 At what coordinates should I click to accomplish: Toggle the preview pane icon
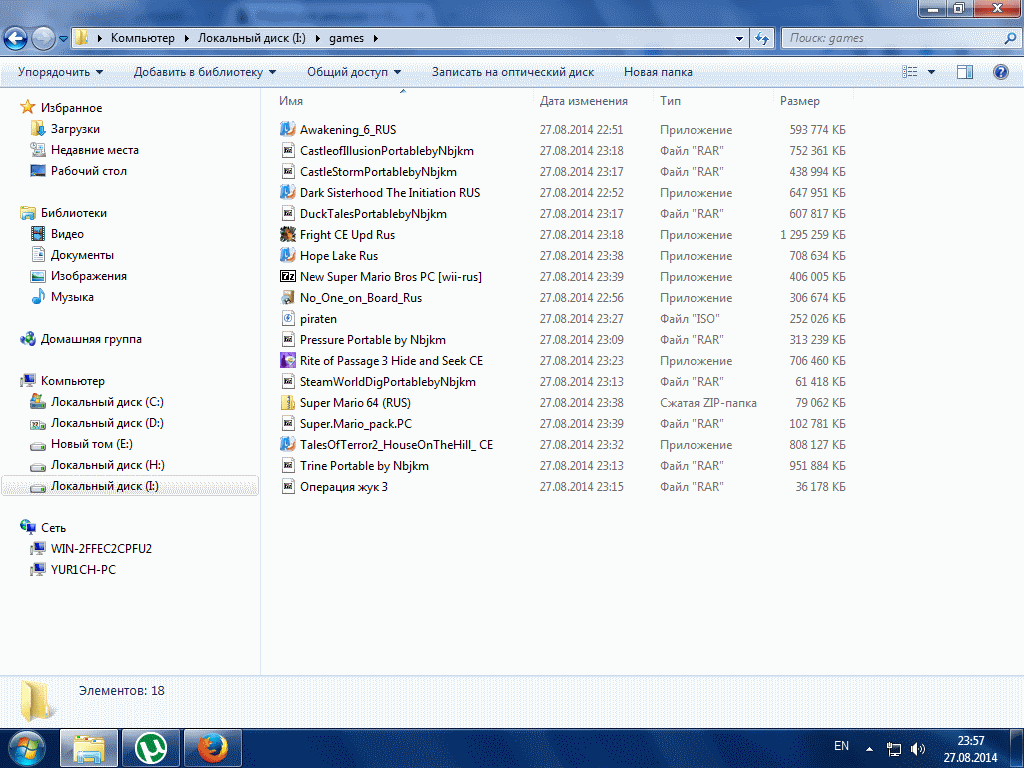[x=965, y=72]
